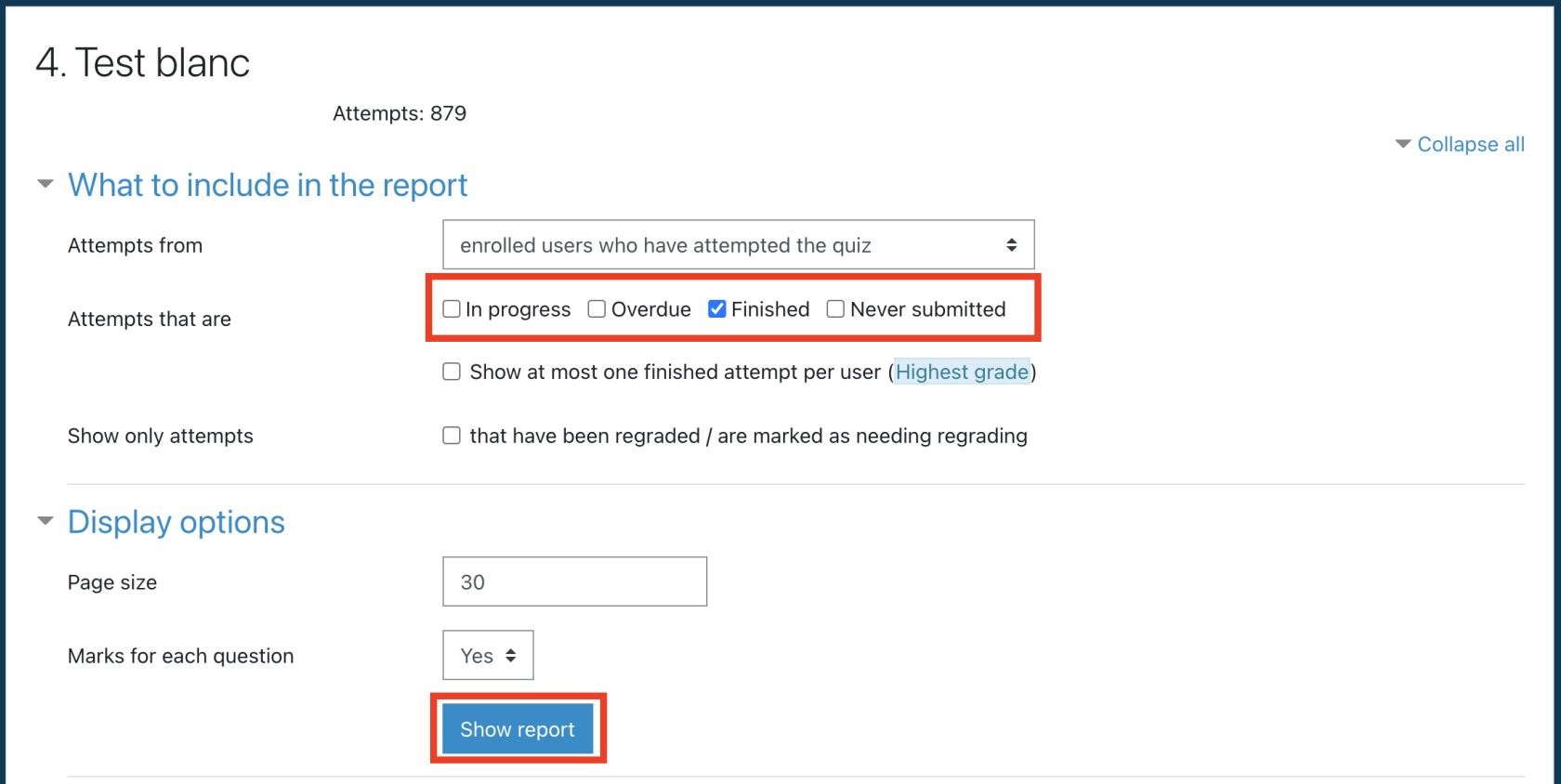Click the 'Page size' label text
Viewport: 1561px width, 784px height.
pyautogui.click(x=112, y=582)
